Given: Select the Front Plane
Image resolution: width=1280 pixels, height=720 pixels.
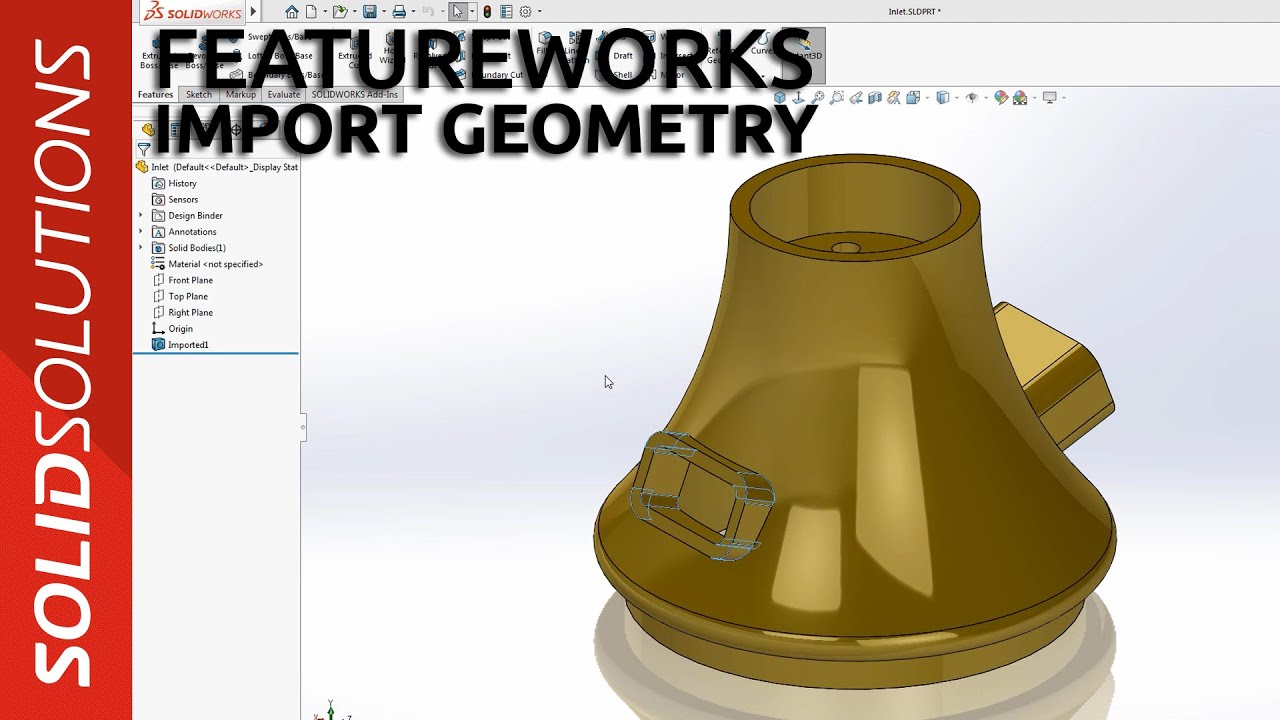Looking at the screenshot, I should [182, 280].
